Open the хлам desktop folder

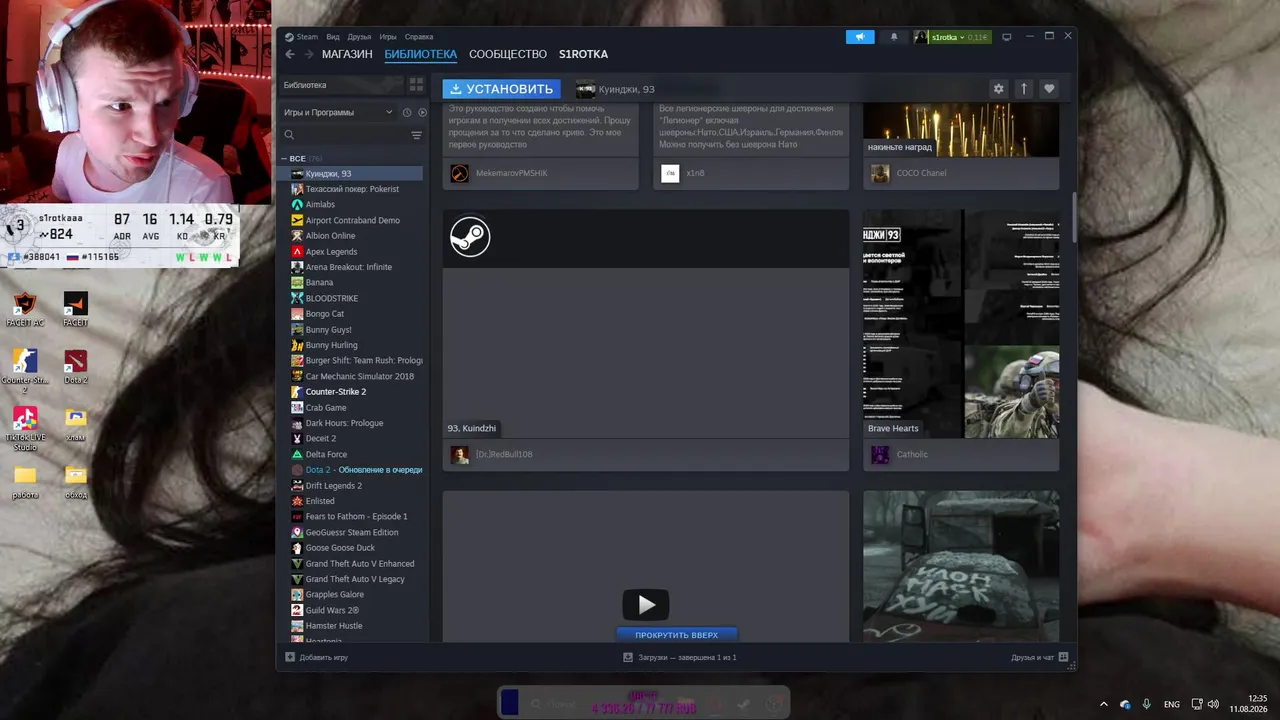[76, 424]
